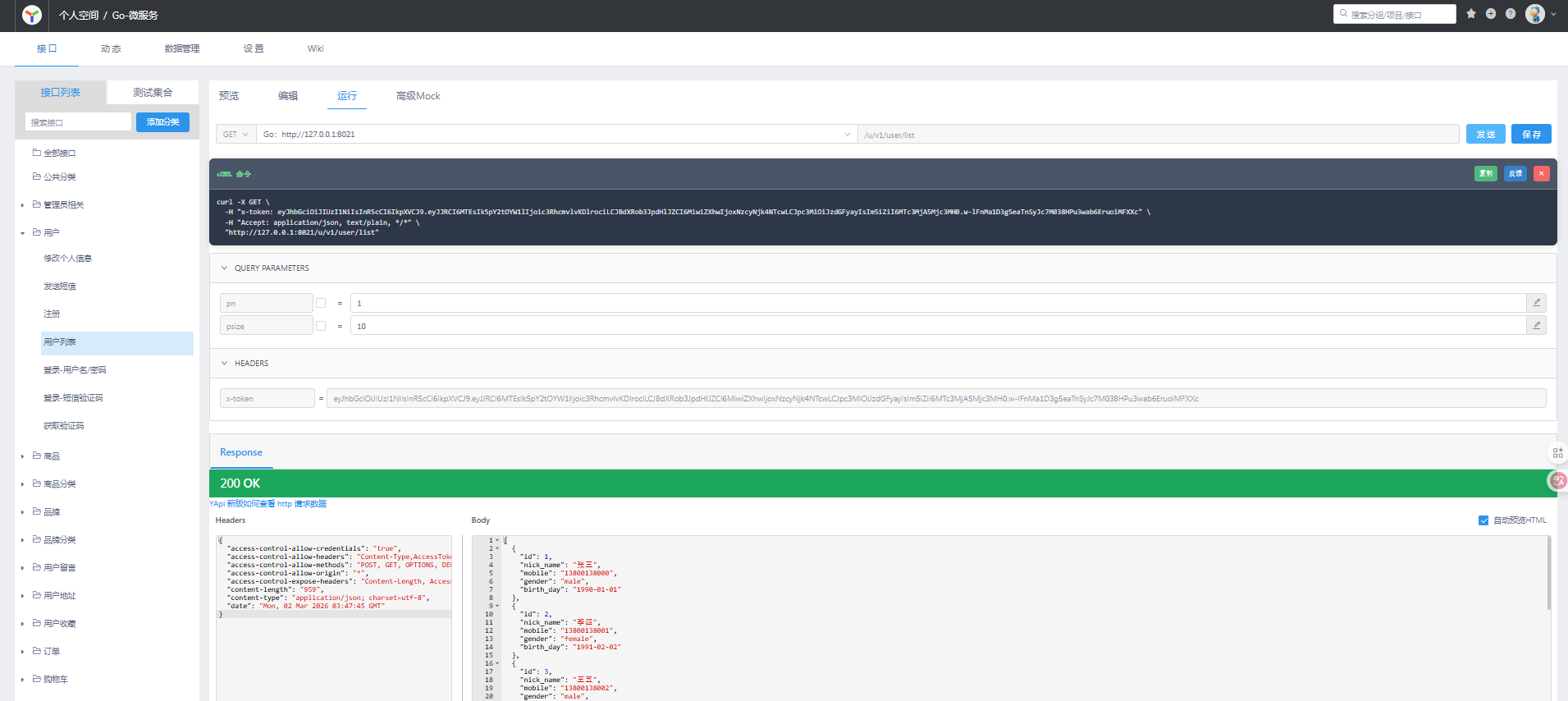The width and height of the screenshot is (1568, 701).
Task: Open the environment URL dropdown
Action: point(557,134)
